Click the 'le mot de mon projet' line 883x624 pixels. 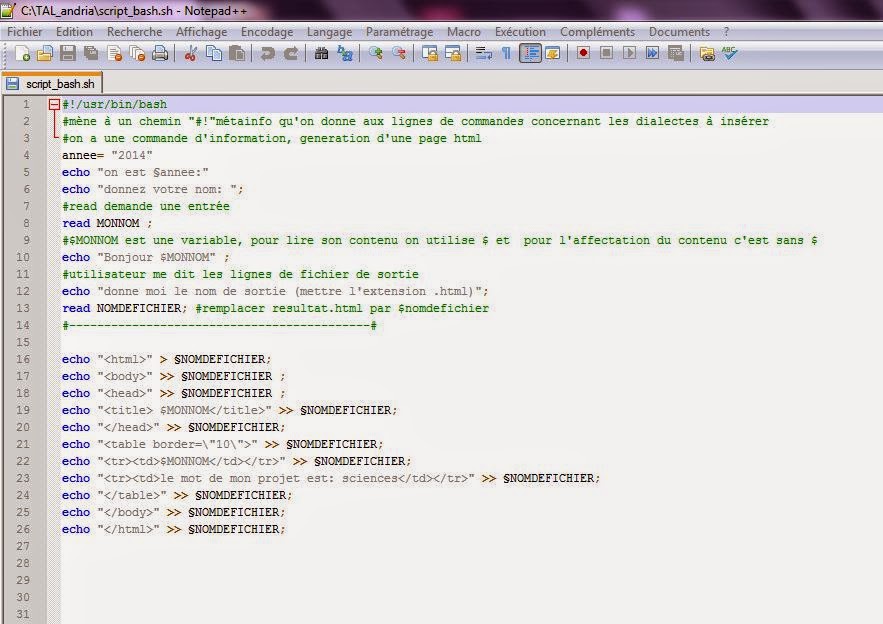[x=331, y=478]
